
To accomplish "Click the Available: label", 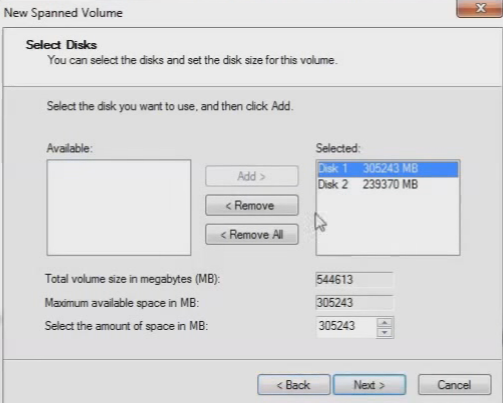I will [69, 148].
